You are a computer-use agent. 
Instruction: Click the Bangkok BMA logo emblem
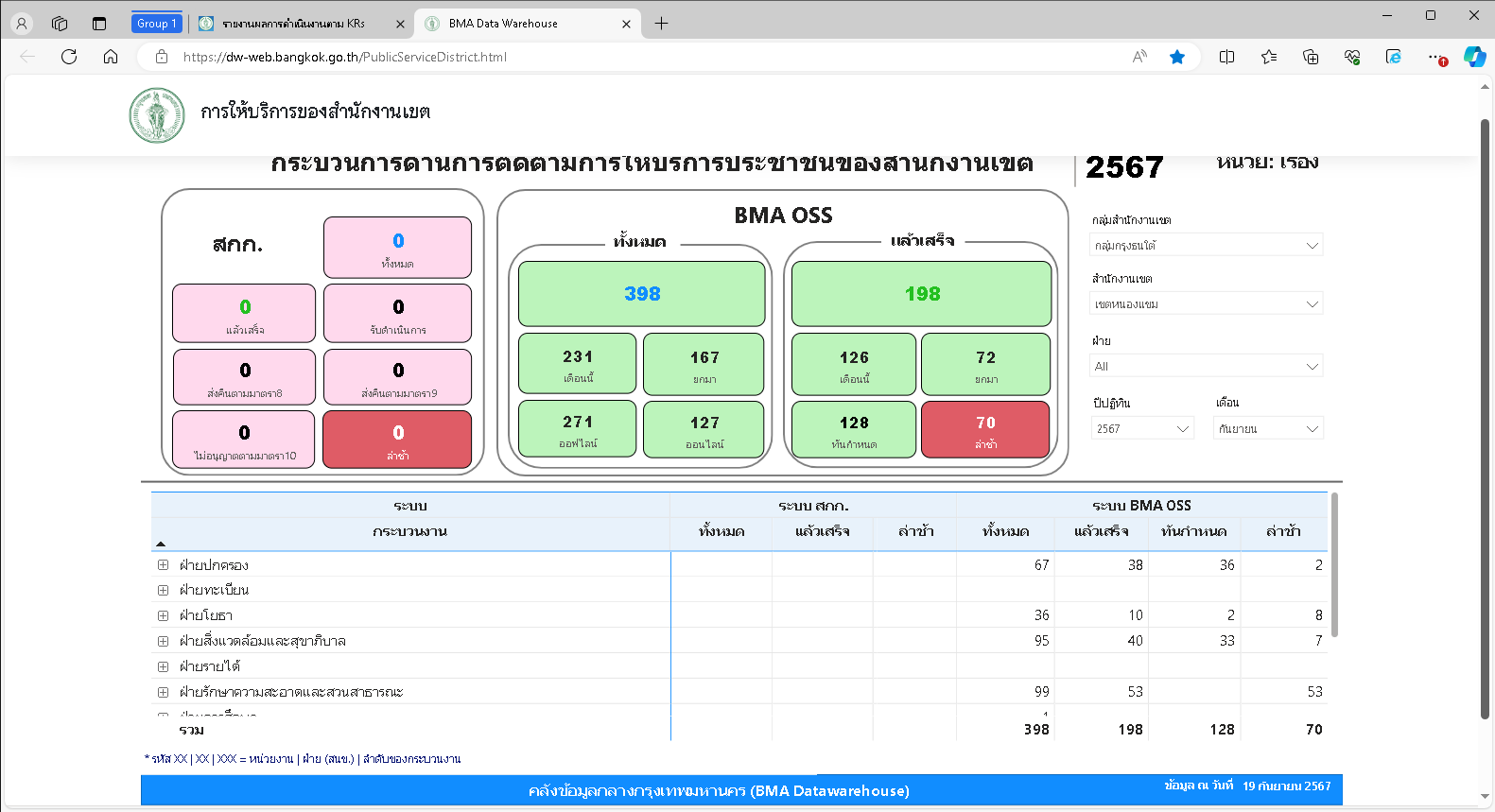click(x=157, y=115)
